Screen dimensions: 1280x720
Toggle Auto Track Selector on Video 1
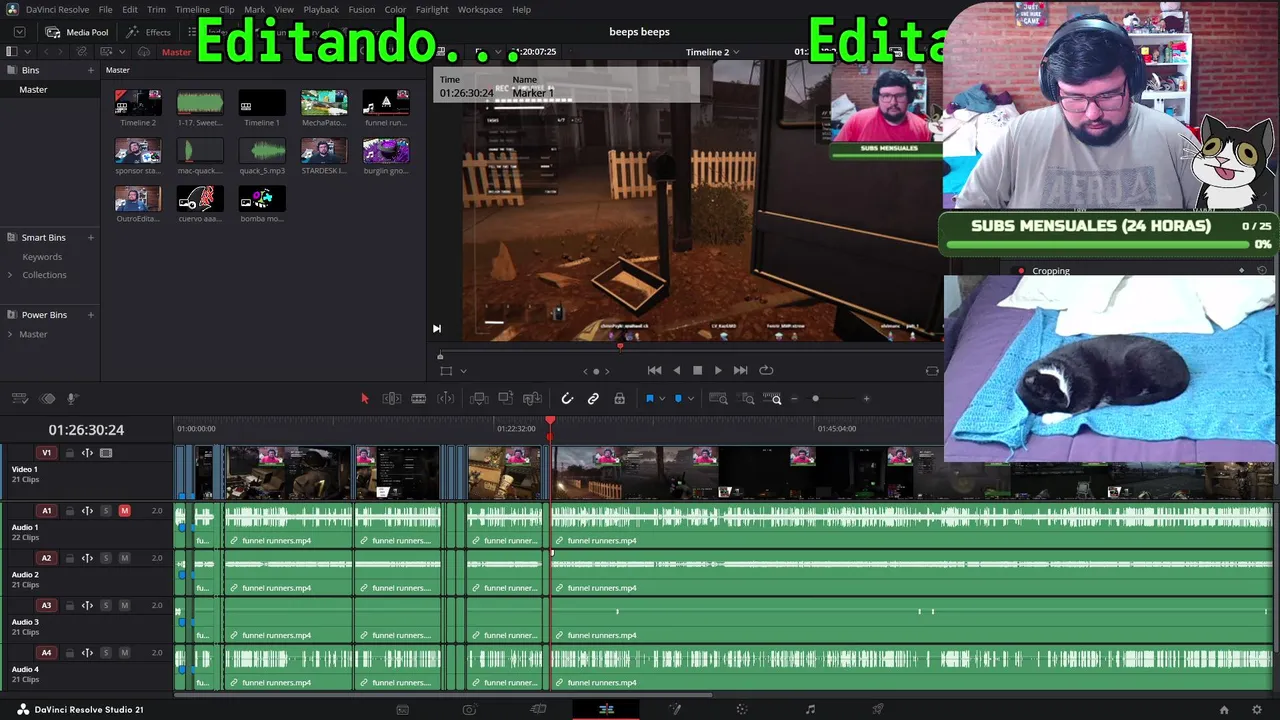click(87, 453)
